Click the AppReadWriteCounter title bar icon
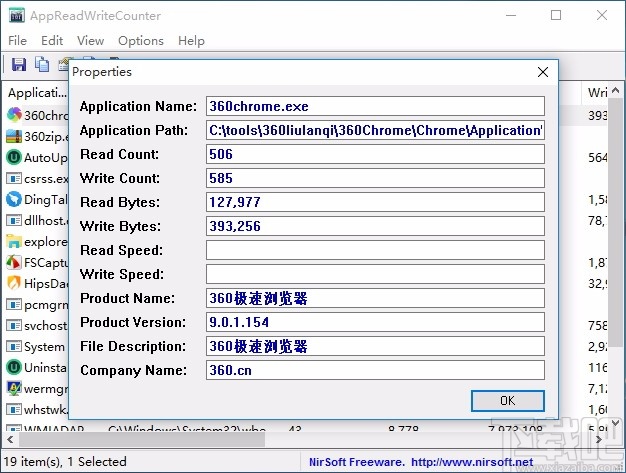The width and height of the screenshot is (626, 473). click(x=17, y=16)
